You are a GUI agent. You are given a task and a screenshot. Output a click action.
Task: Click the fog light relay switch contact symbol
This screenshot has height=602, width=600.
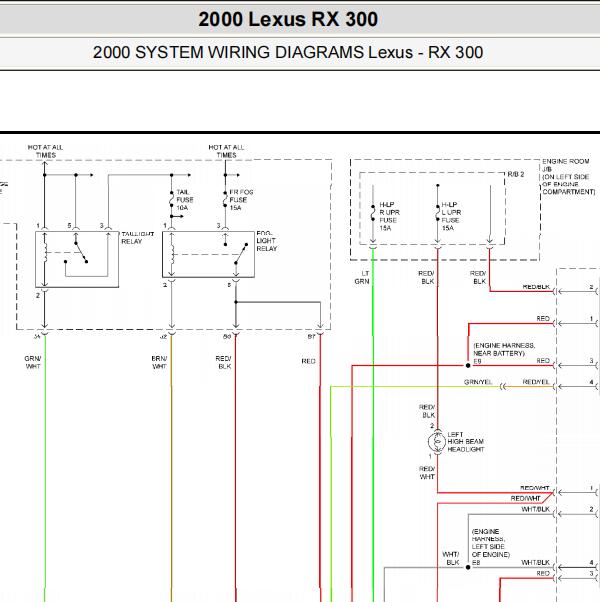pos(239,253)
